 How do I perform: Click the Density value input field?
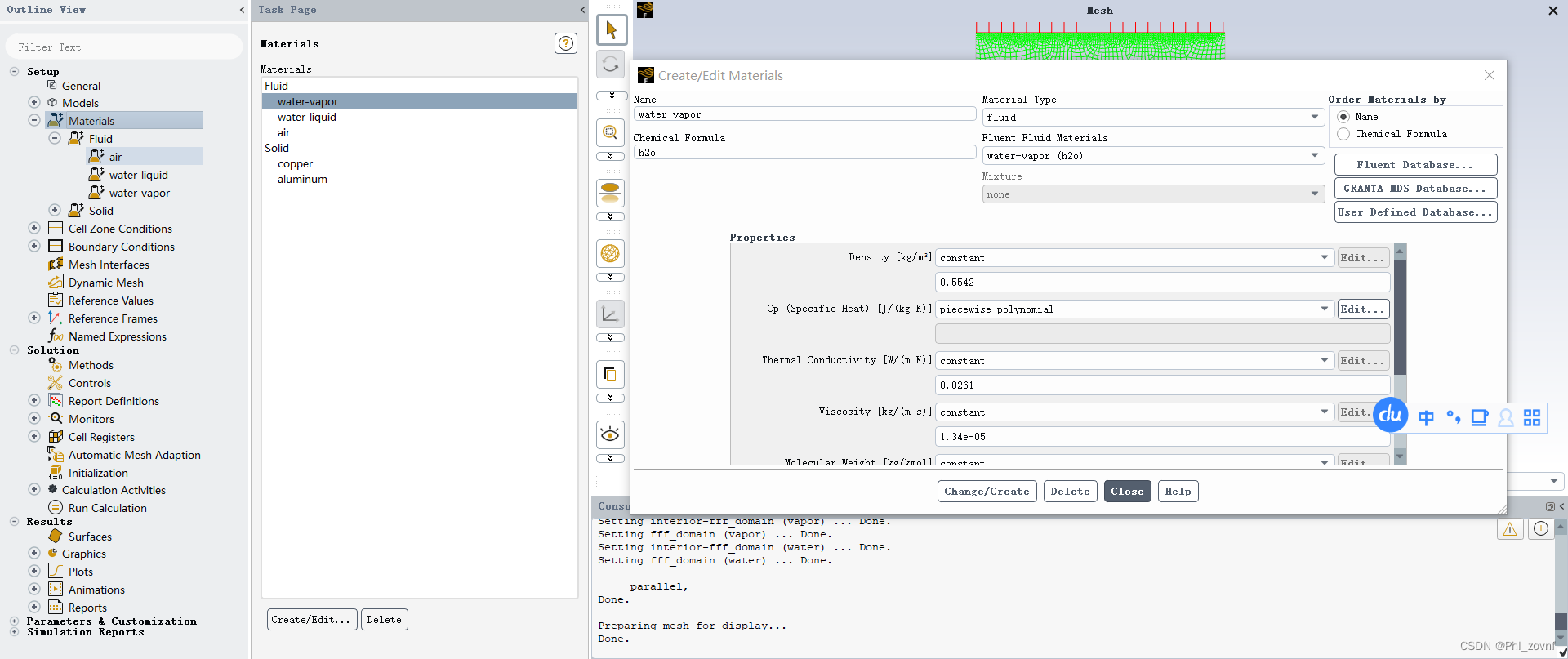pos(1161,283)
